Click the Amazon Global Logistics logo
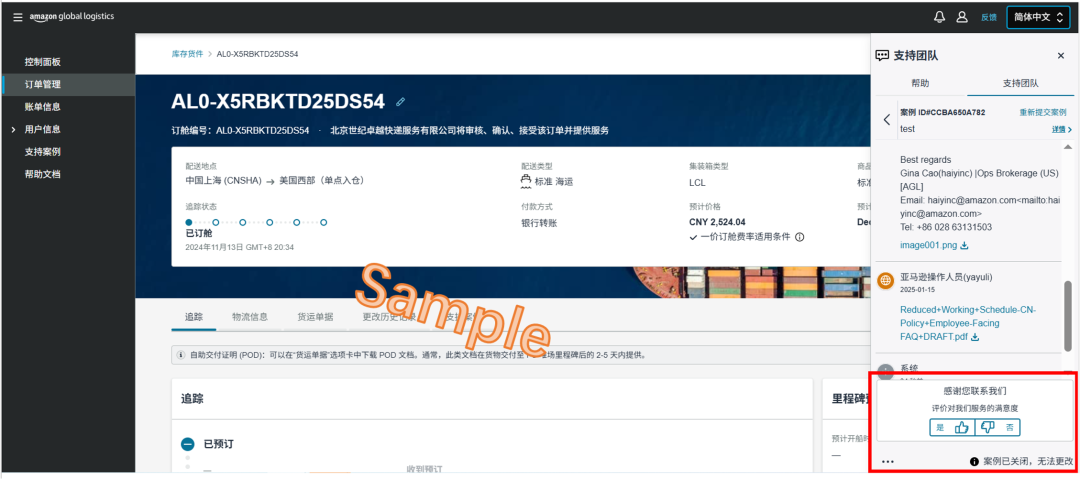 click(72, 17)
